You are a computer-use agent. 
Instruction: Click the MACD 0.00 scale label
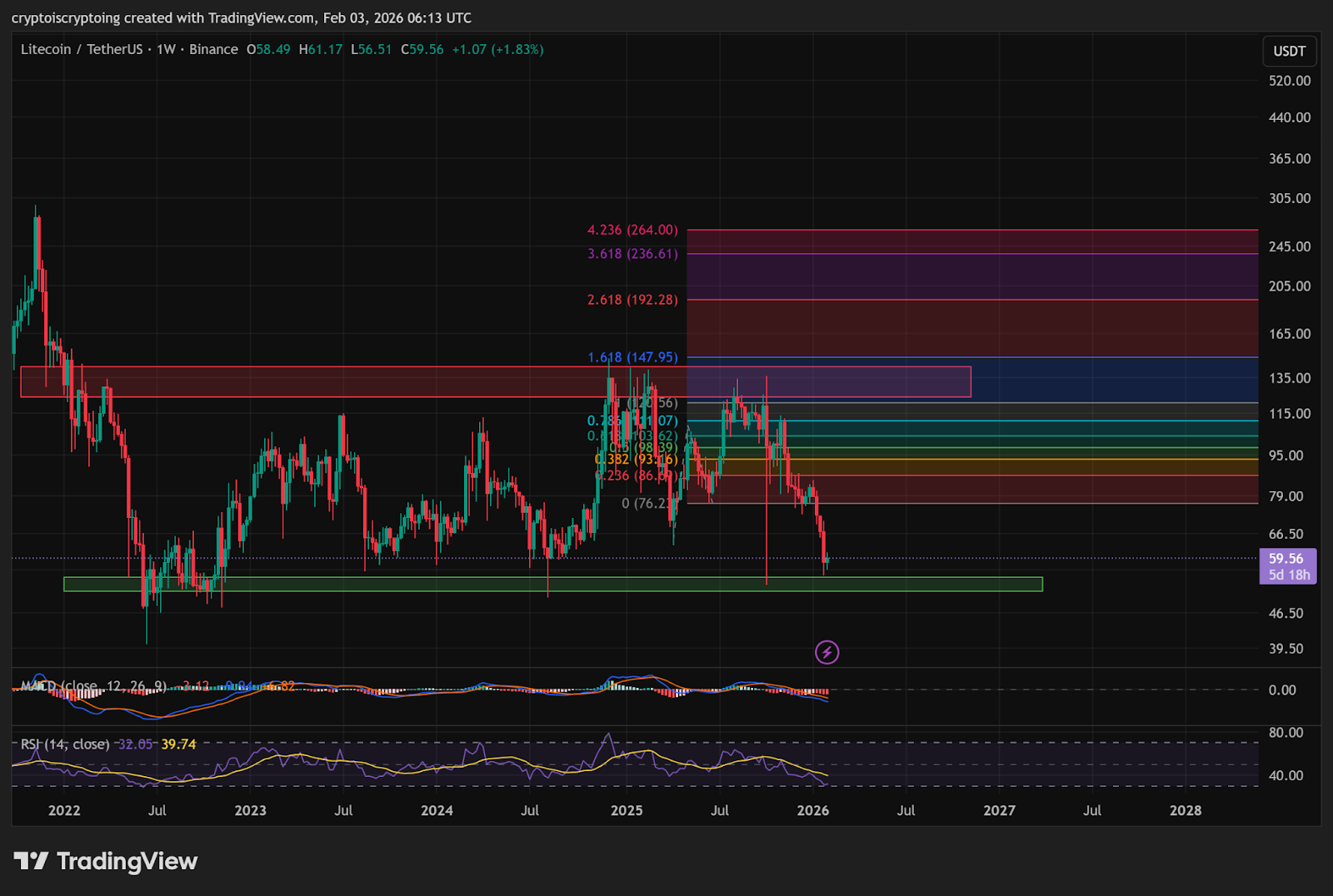click(x=1282, y=689)
